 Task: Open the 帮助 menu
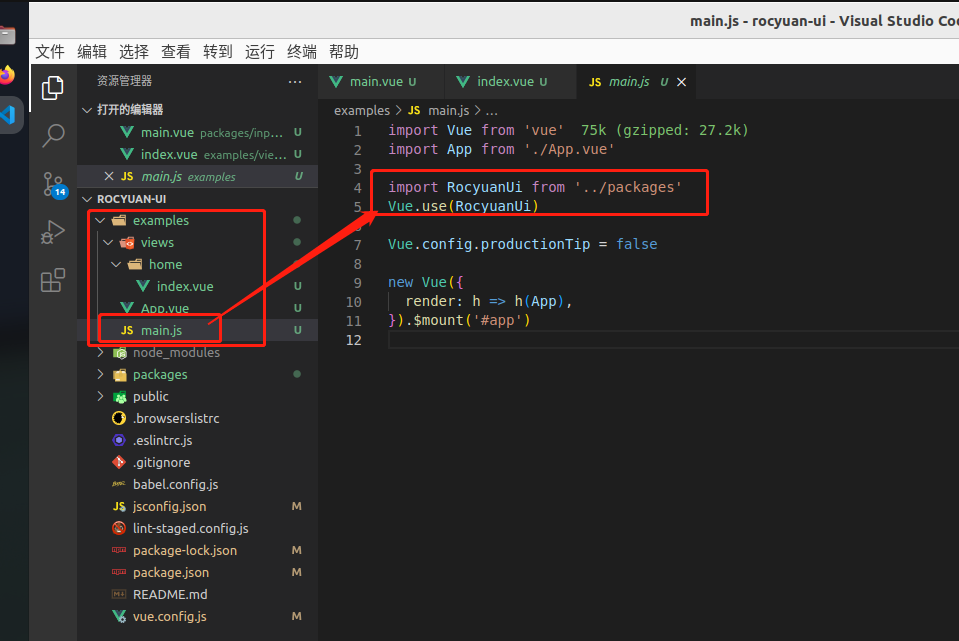click(344, 52)
